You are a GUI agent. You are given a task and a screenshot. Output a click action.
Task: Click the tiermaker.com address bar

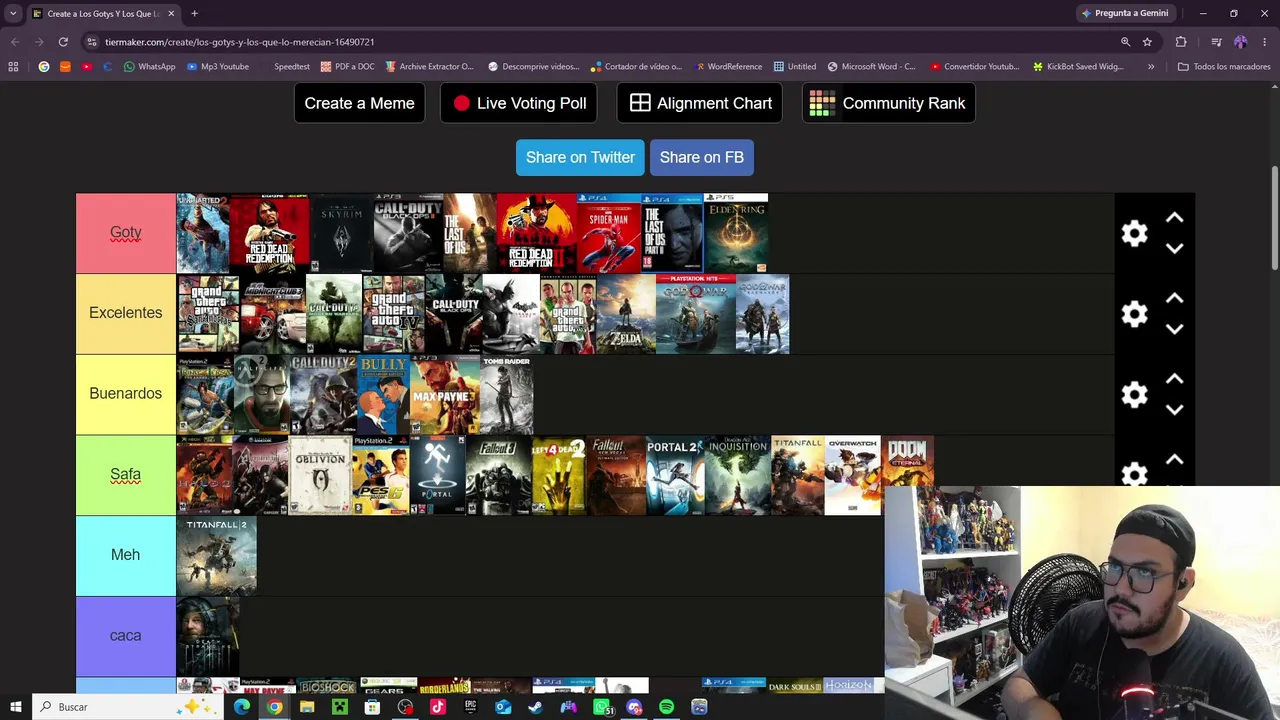tap(600, 42)
